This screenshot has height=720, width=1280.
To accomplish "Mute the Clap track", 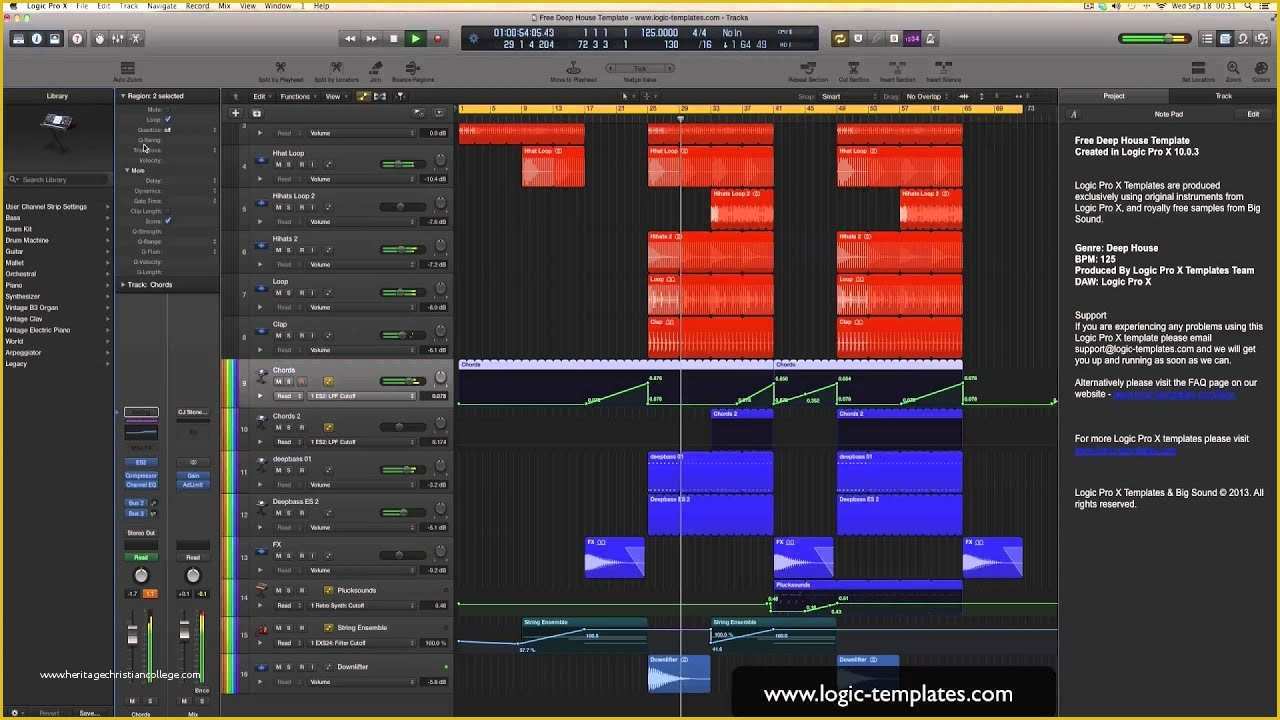I will point(278,336).
